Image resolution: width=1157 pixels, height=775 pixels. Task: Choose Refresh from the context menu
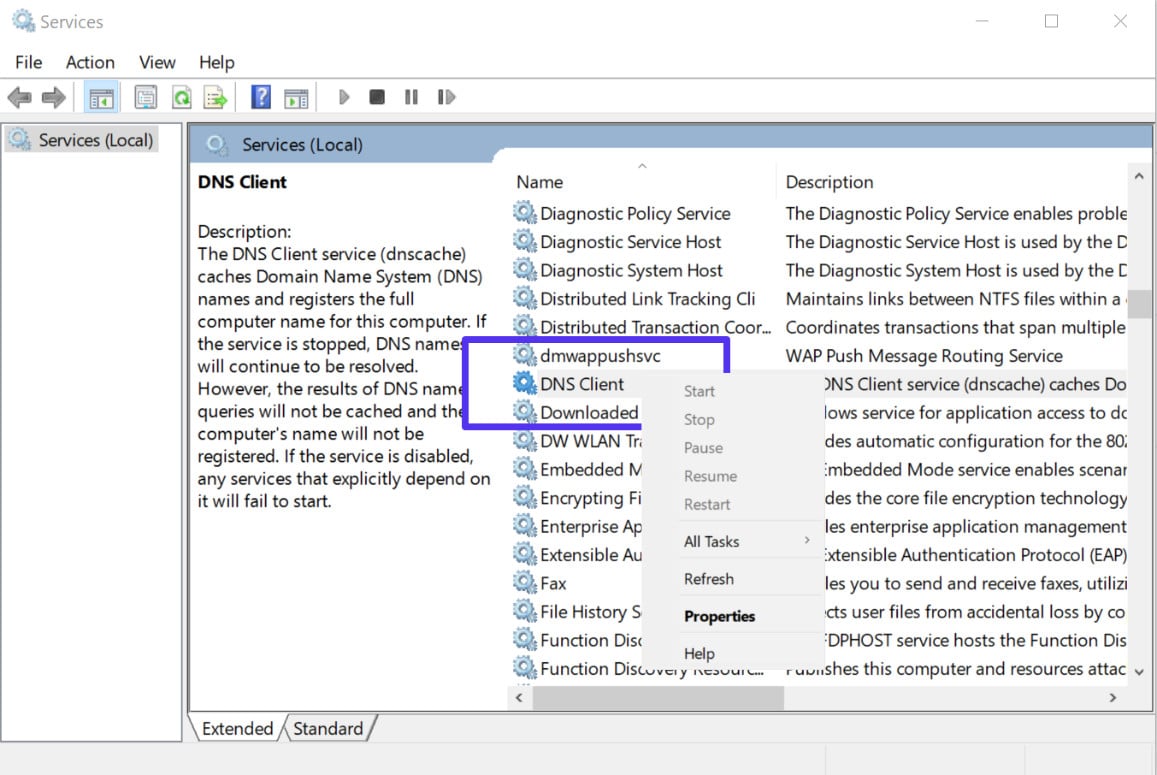[708, 578]
